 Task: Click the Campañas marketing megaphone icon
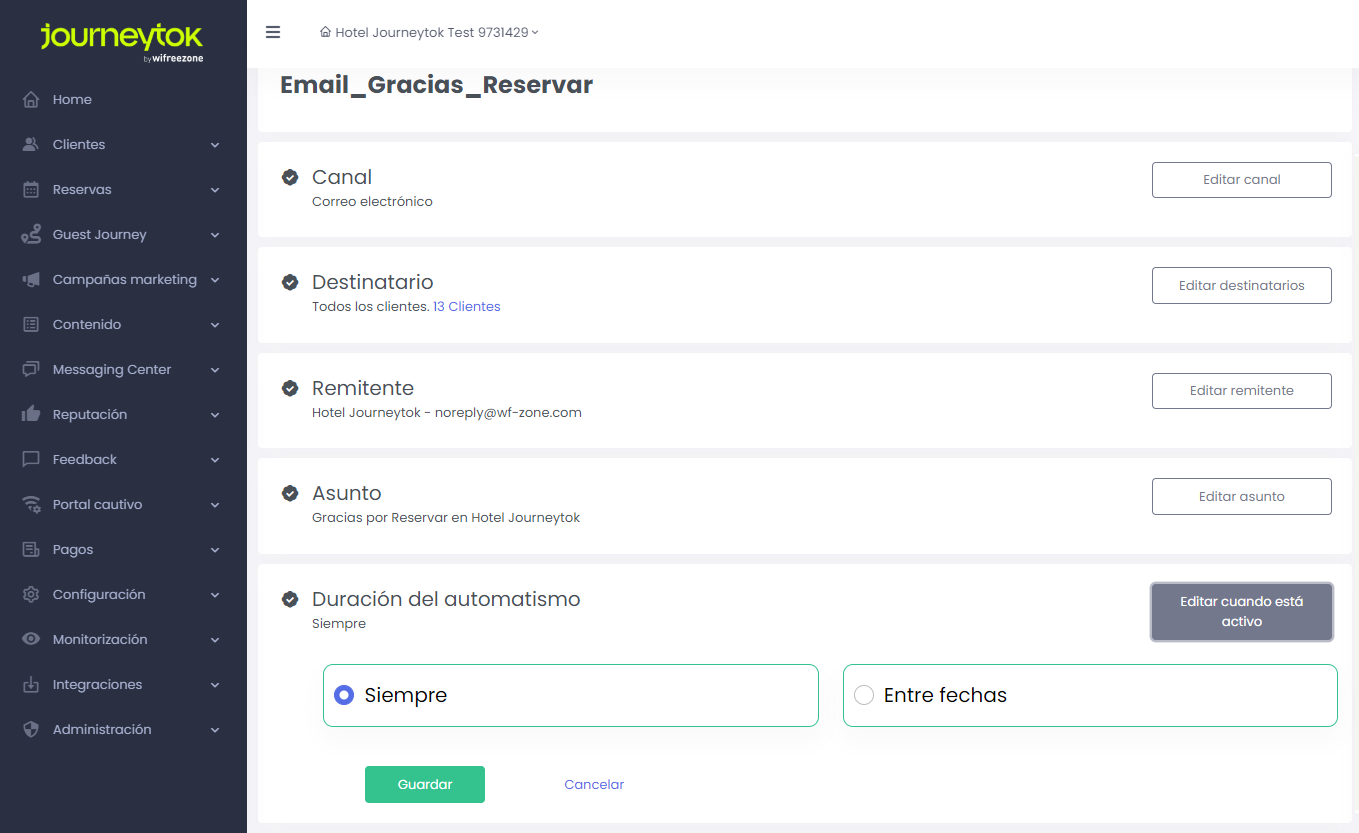click(x=31, y=280)
